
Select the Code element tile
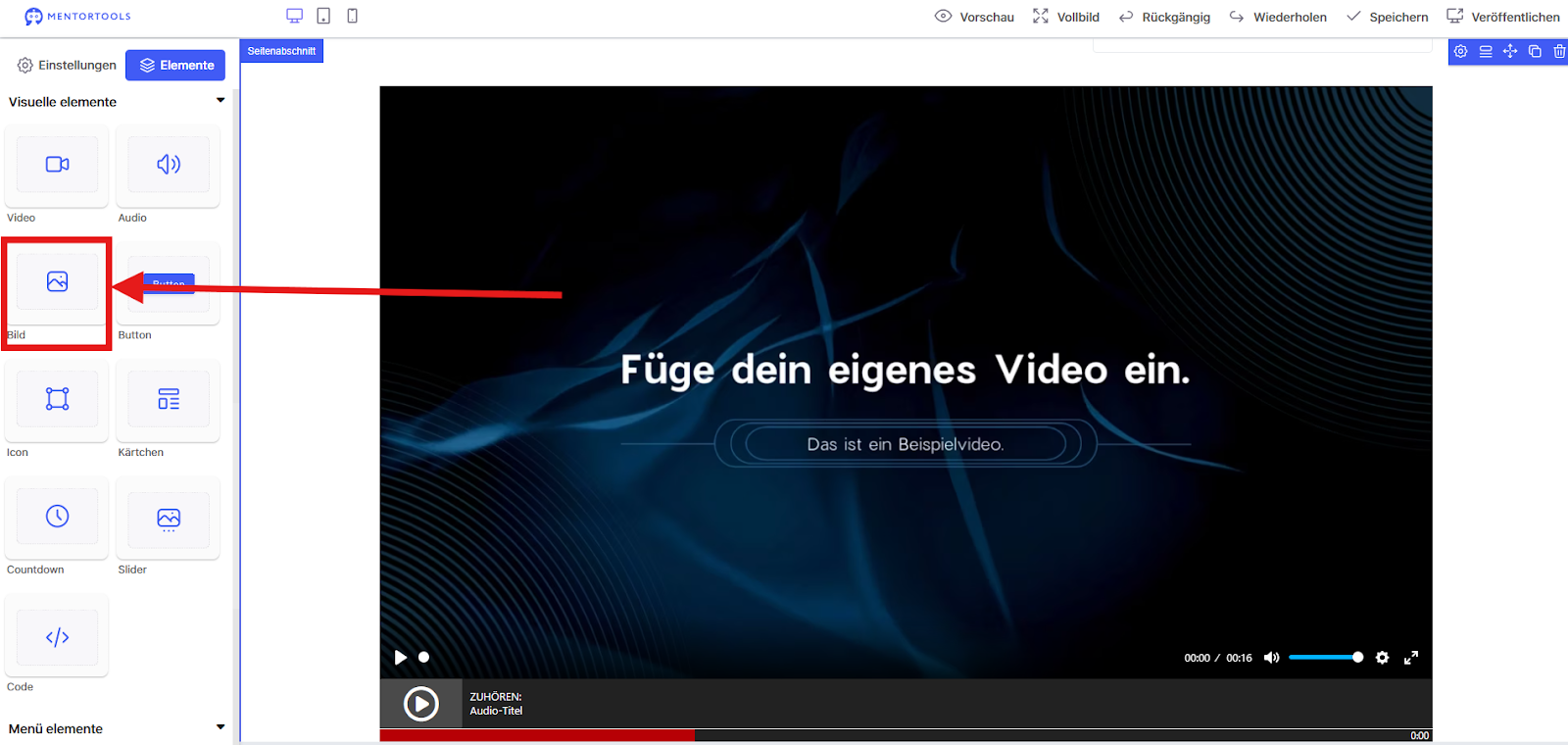57,636
